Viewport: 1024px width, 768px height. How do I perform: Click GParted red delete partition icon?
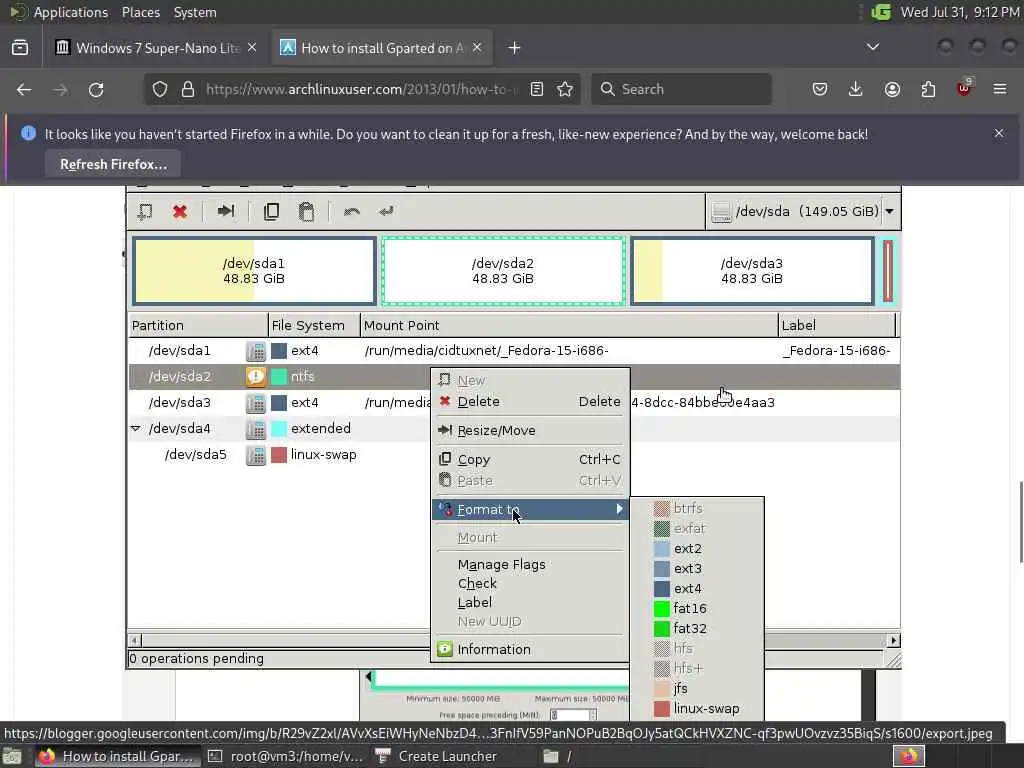coord(180,212)
